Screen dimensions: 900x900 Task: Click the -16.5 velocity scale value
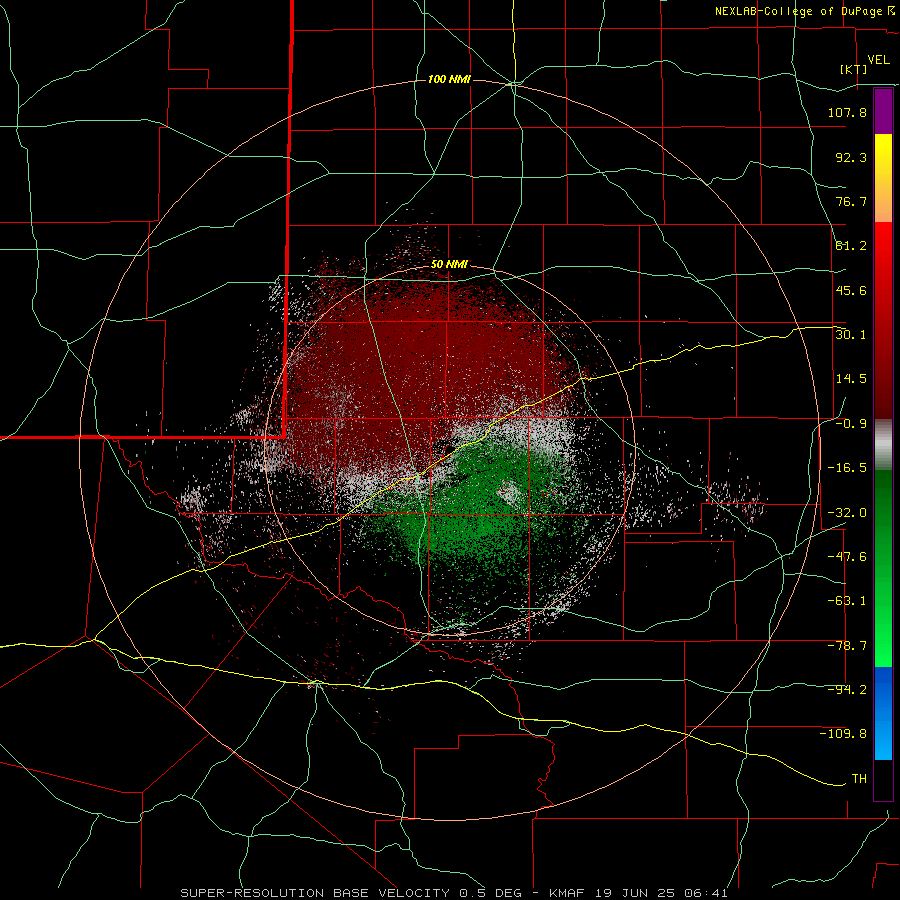coord(847,468)
